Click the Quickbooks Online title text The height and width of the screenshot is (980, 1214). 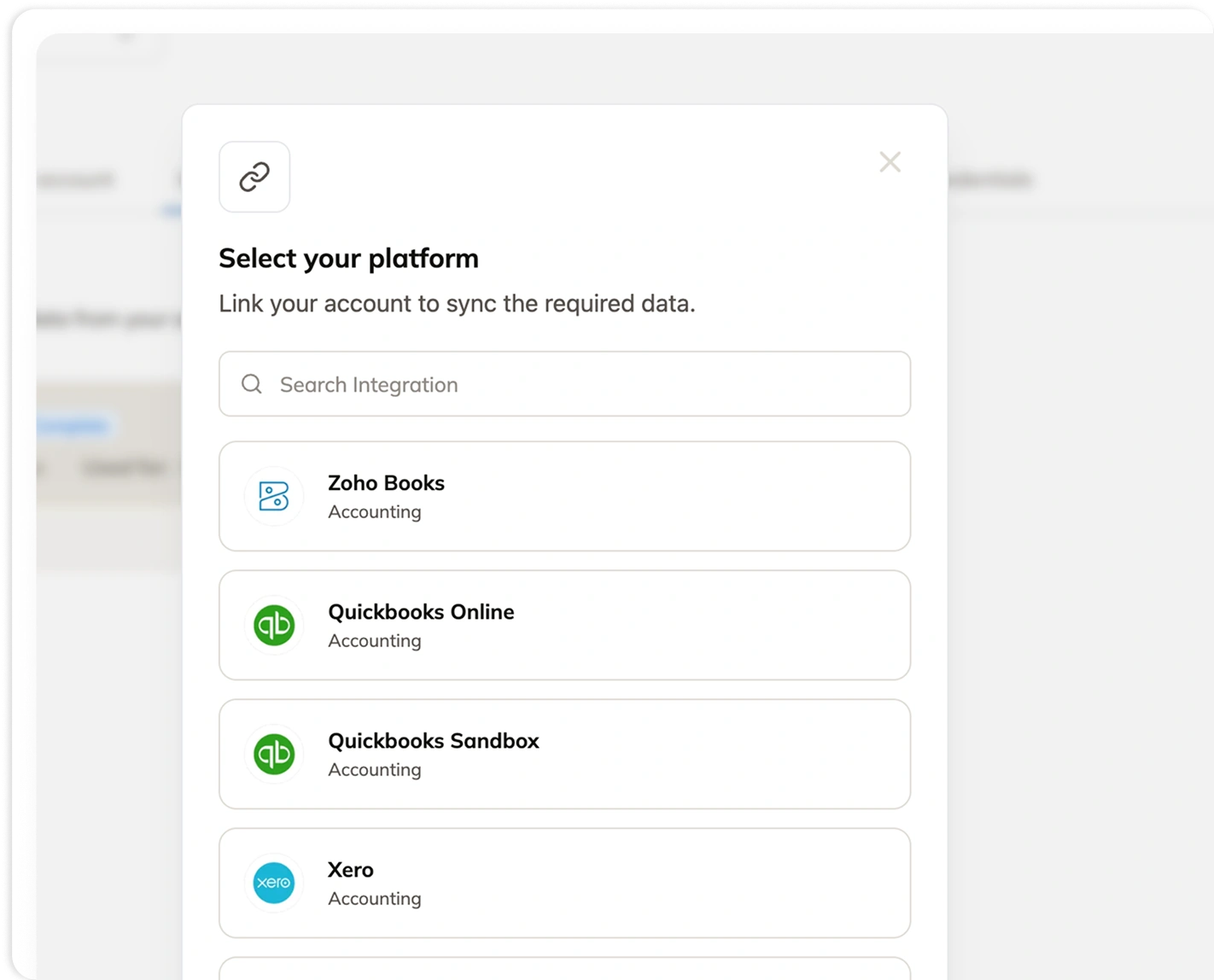[421, 612]
